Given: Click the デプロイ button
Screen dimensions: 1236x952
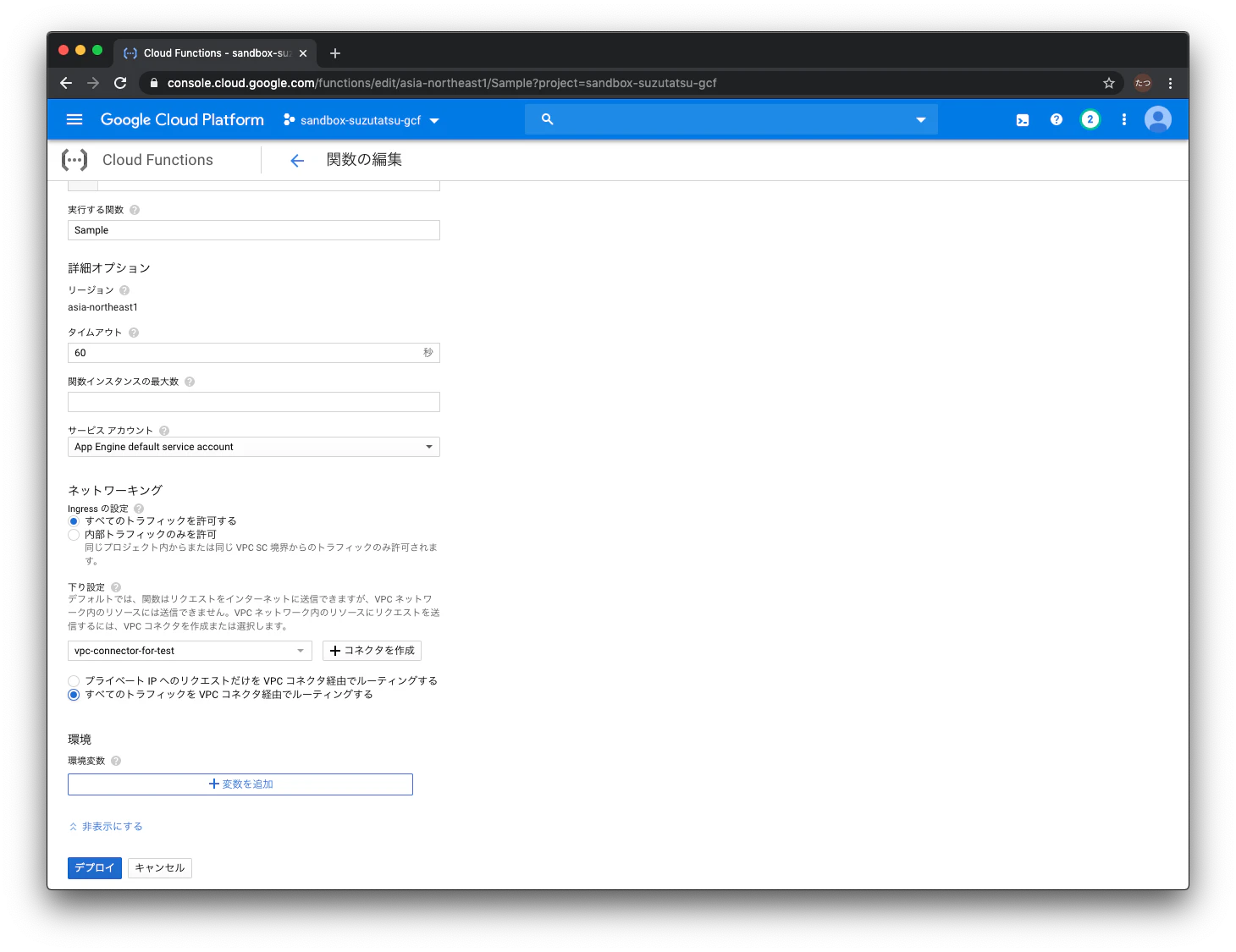Looking at the screenshot, I should (95, 868).
